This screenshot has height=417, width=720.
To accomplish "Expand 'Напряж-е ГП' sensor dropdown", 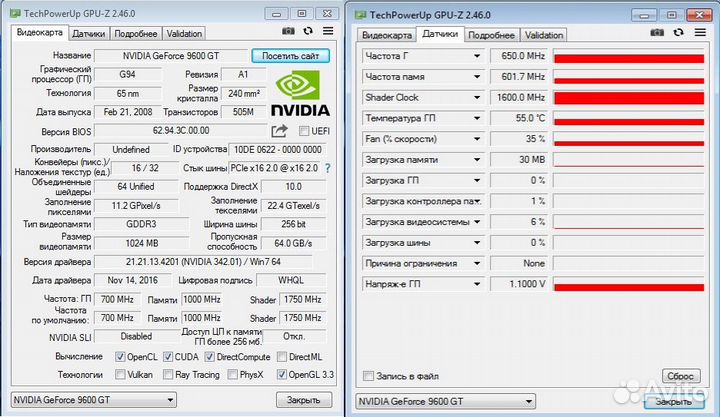I will click(x=477, y=284).
